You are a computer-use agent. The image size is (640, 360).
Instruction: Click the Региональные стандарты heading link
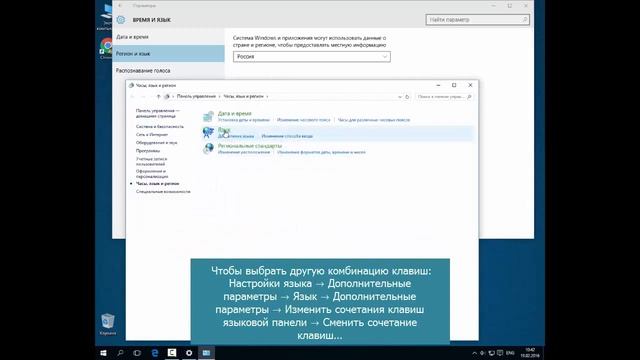(x=250, y=146)
